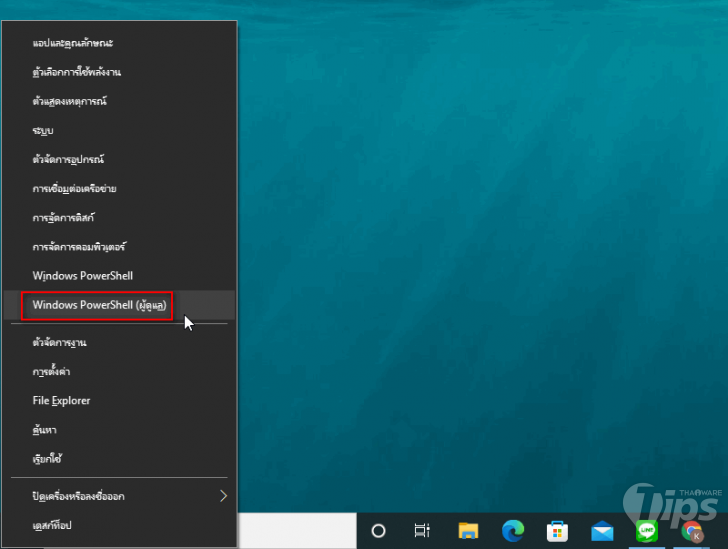
Task: Open ตัวเลือกการใช้พลังงาน power options
Action: [x=119, y=72]
